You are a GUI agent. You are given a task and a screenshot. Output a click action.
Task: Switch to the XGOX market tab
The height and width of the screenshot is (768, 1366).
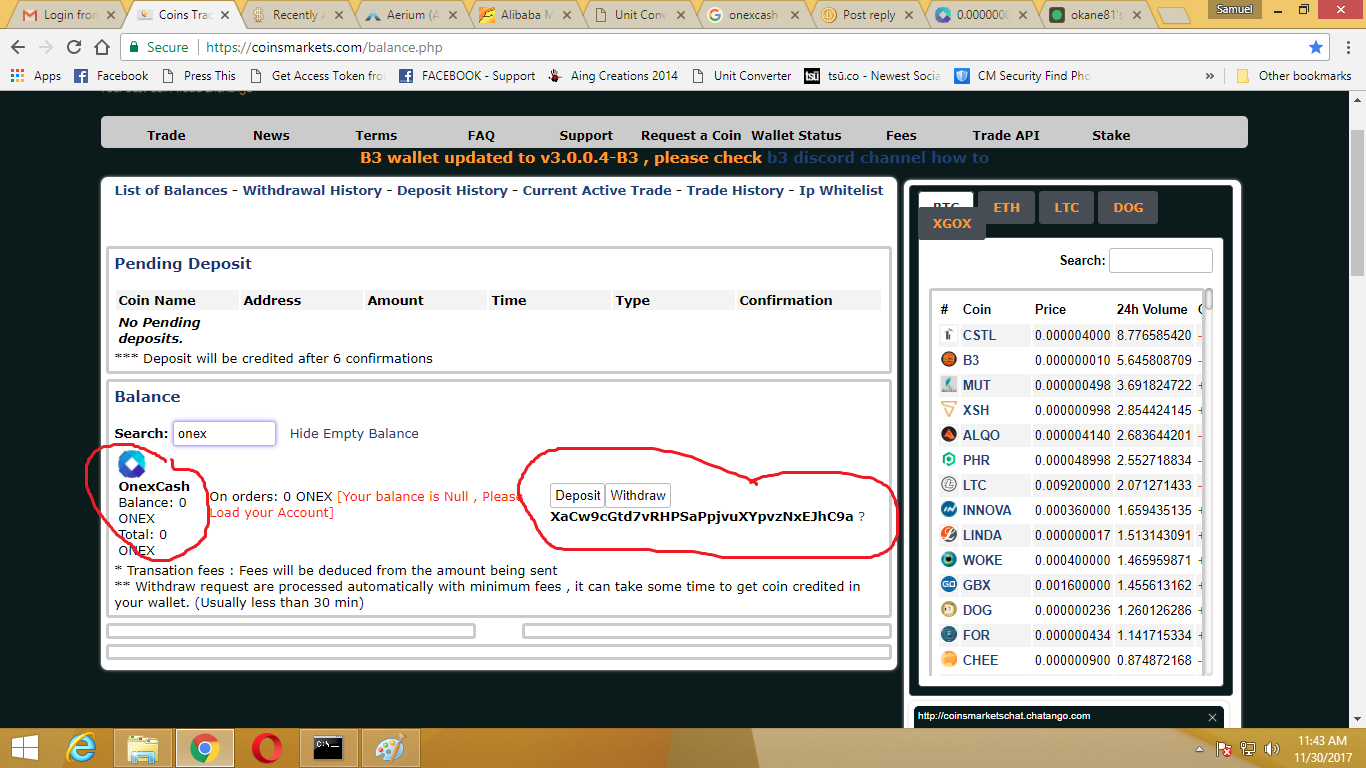(x=952, y=224)
